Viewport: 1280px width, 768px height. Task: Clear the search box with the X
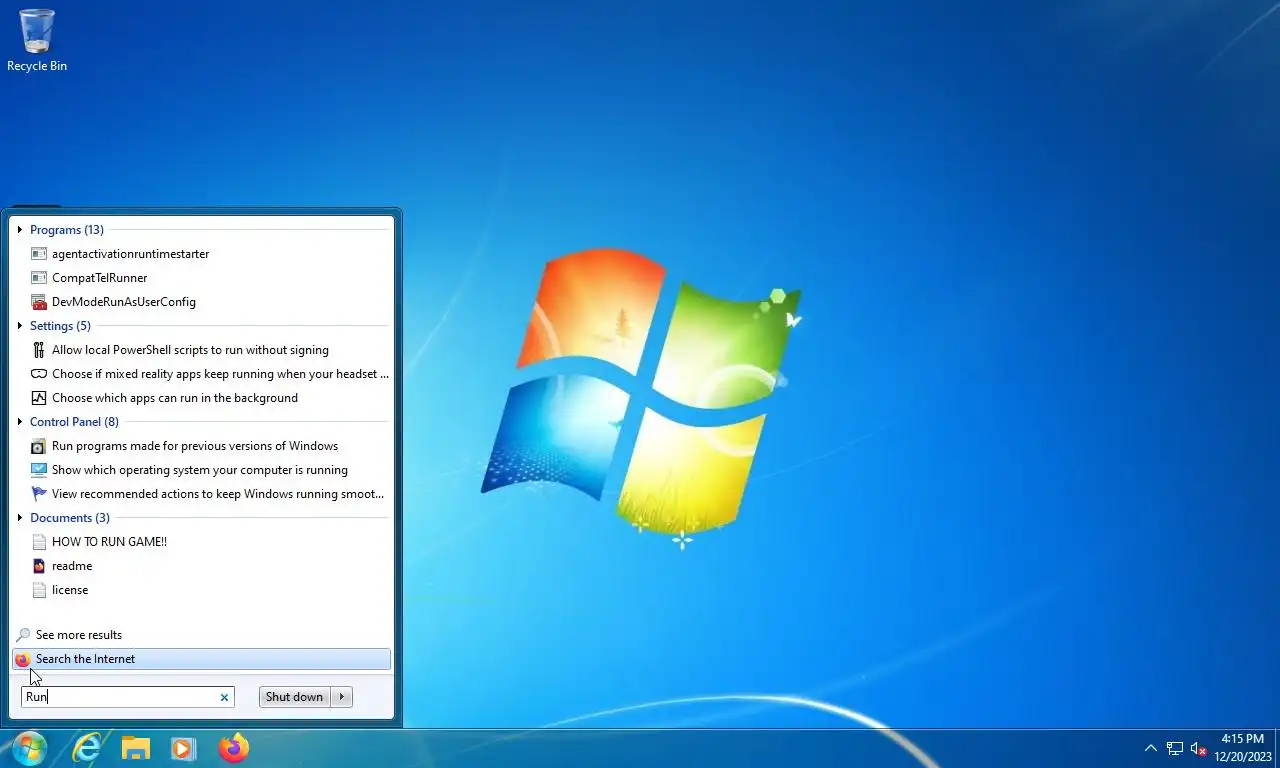click(x=224, y=697)
